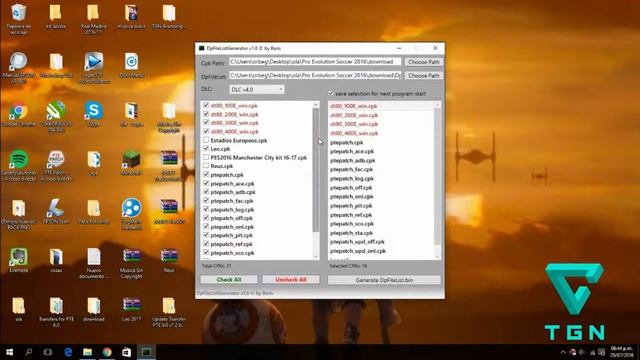The image size is (640, 360).
Task: Open the EPSON Scan shortcut
Action: pyautogui.click(x=56, y=211)
